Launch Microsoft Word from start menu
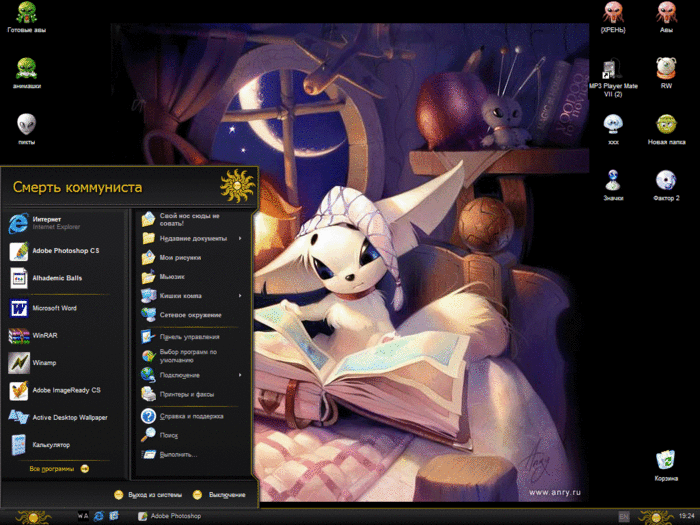 64,308
